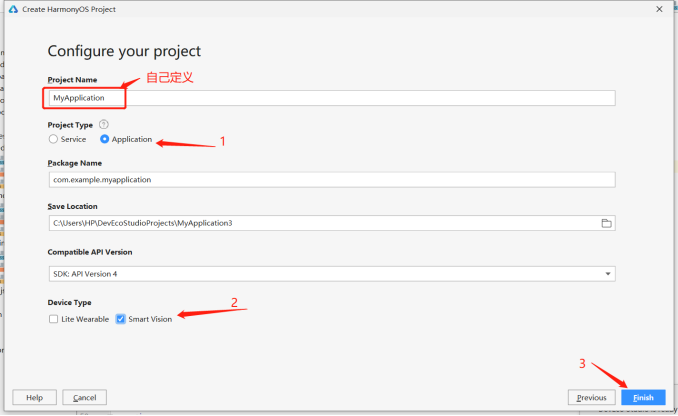Click the Project Type label
Screen dimensions: 678x416
tap(70, 125)
